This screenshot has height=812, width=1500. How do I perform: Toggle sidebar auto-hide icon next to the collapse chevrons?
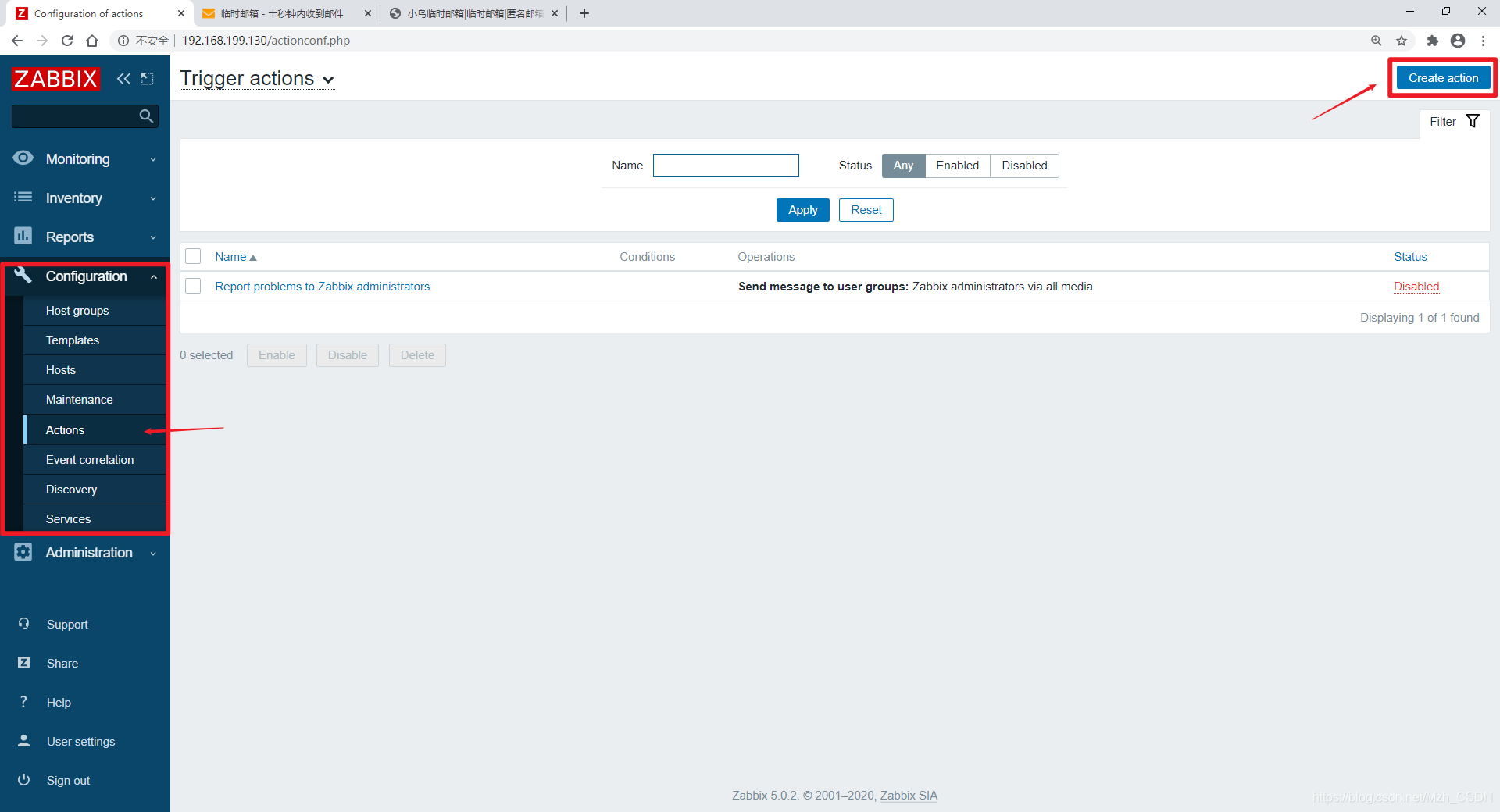tap(147, 79)
